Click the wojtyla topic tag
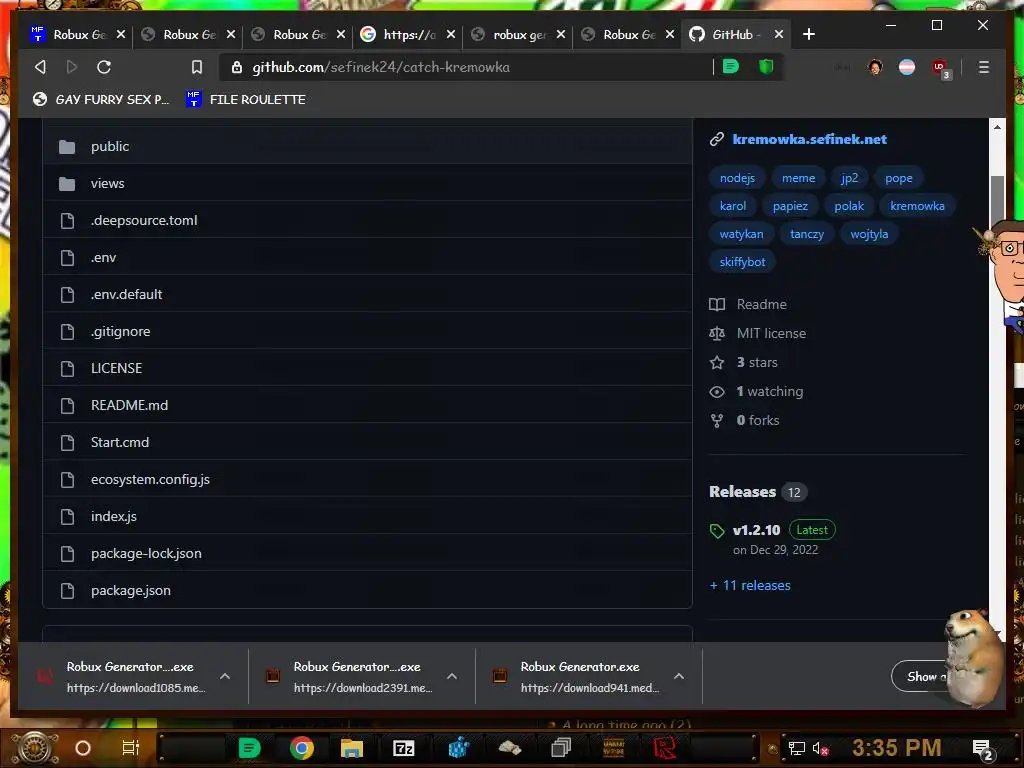The height and width of the screenshot is (768, 1024). [x=869, y=234]
